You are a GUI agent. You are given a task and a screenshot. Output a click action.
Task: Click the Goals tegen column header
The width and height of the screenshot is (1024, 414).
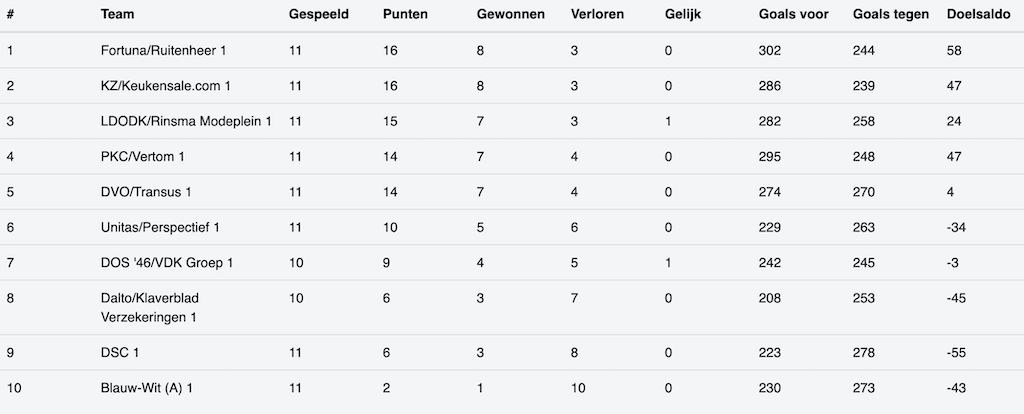890,15
